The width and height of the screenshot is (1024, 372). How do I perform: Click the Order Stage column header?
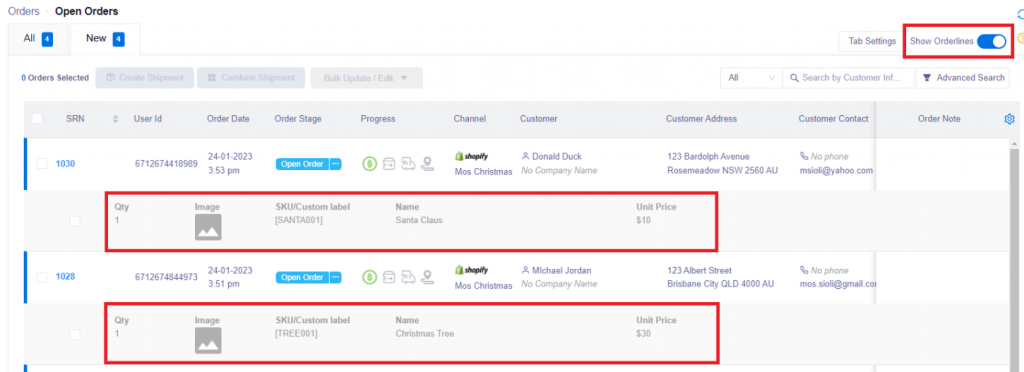click(298, 119)
